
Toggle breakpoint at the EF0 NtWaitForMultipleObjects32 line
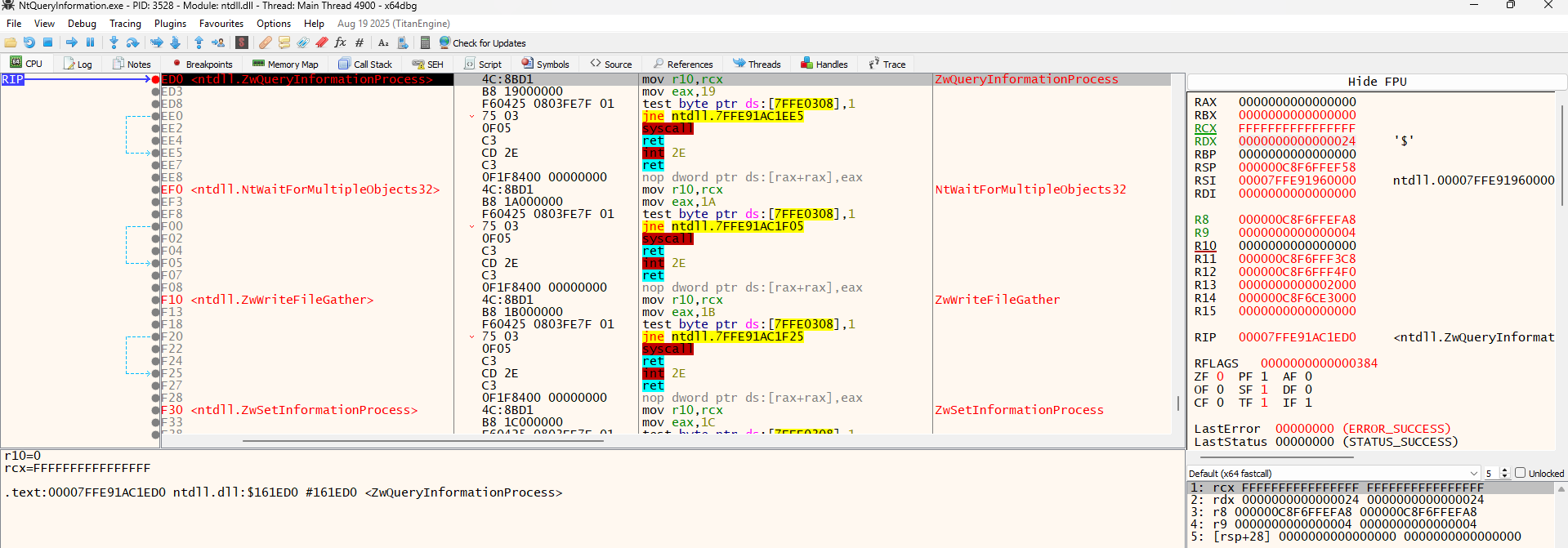(x=155, y=189)
